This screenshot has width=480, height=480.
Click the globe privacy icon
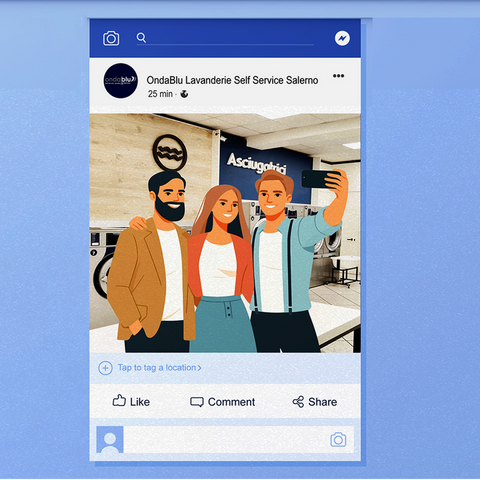[x=184, y=94]
